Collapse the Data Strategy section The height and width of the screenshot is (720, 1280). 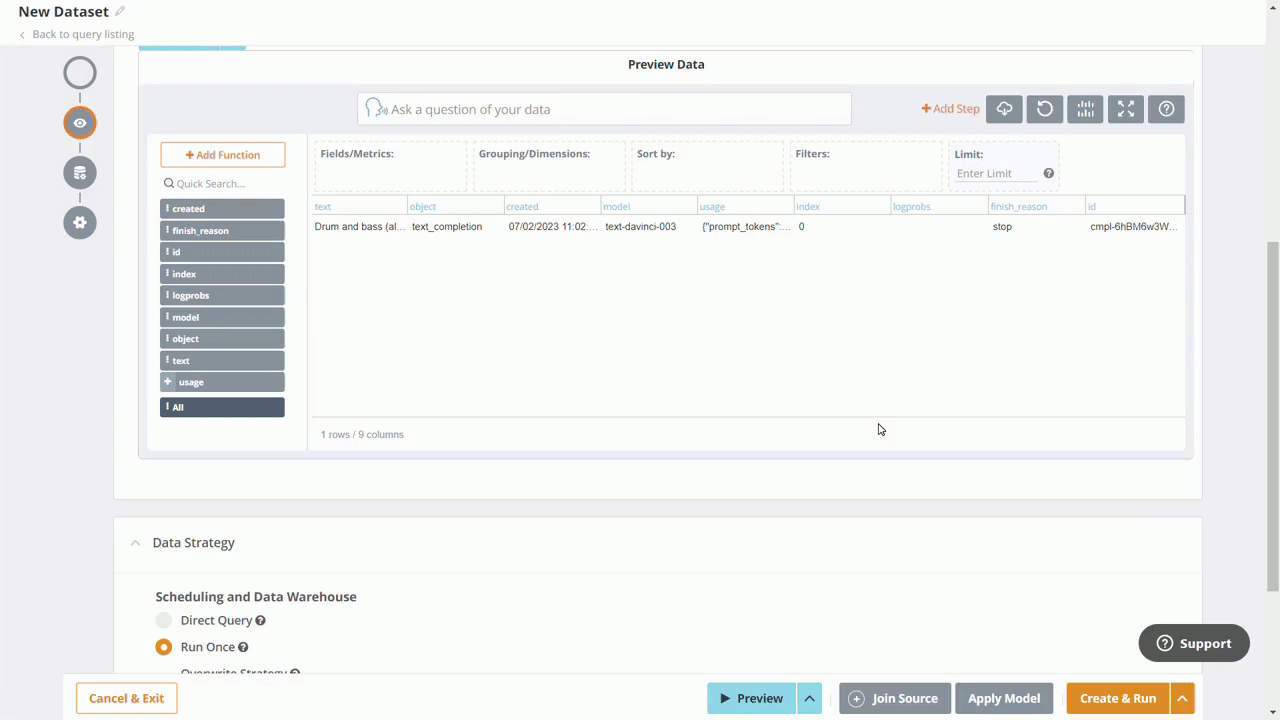pos(135,543)
